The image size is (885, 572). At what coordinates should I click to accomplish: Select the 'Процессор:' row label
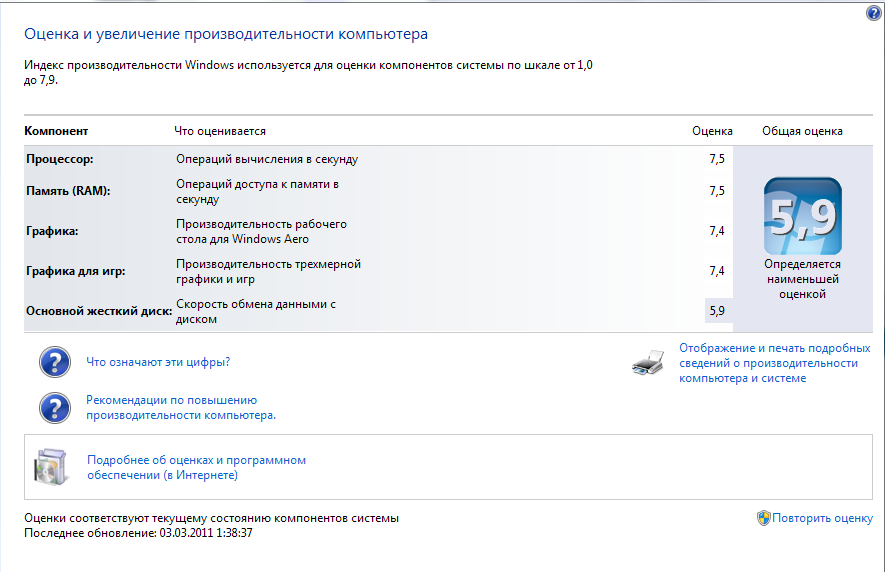60,159
